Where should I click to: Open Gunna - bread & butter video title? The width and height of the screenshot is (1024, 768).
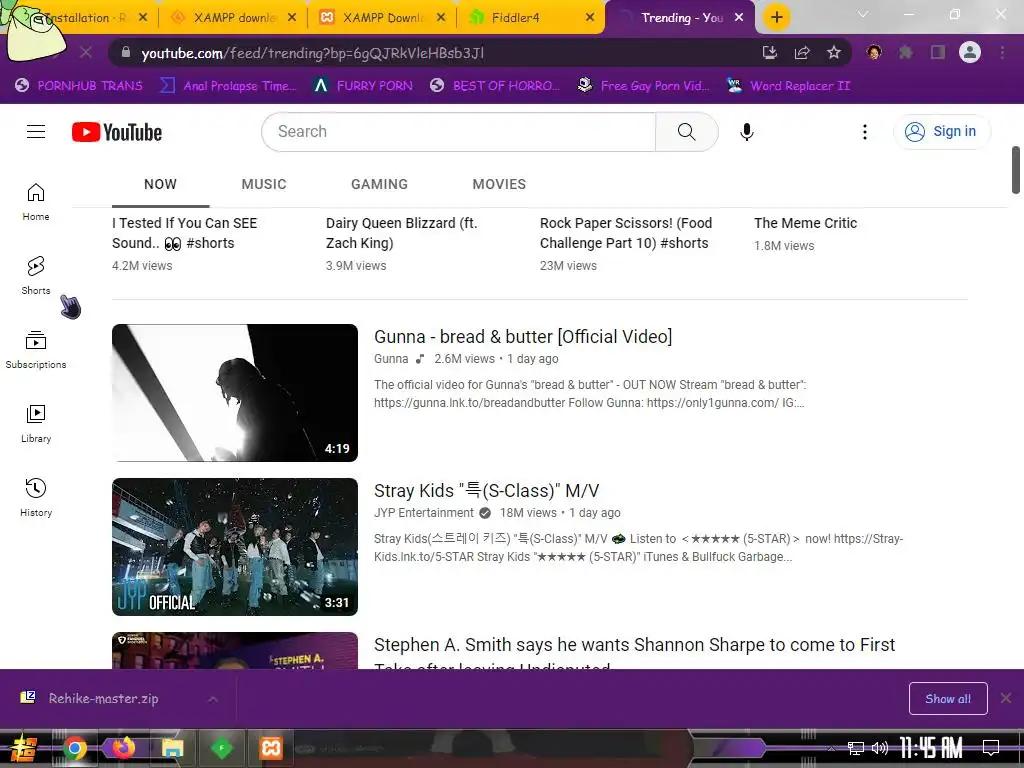(x=522, y=336)
